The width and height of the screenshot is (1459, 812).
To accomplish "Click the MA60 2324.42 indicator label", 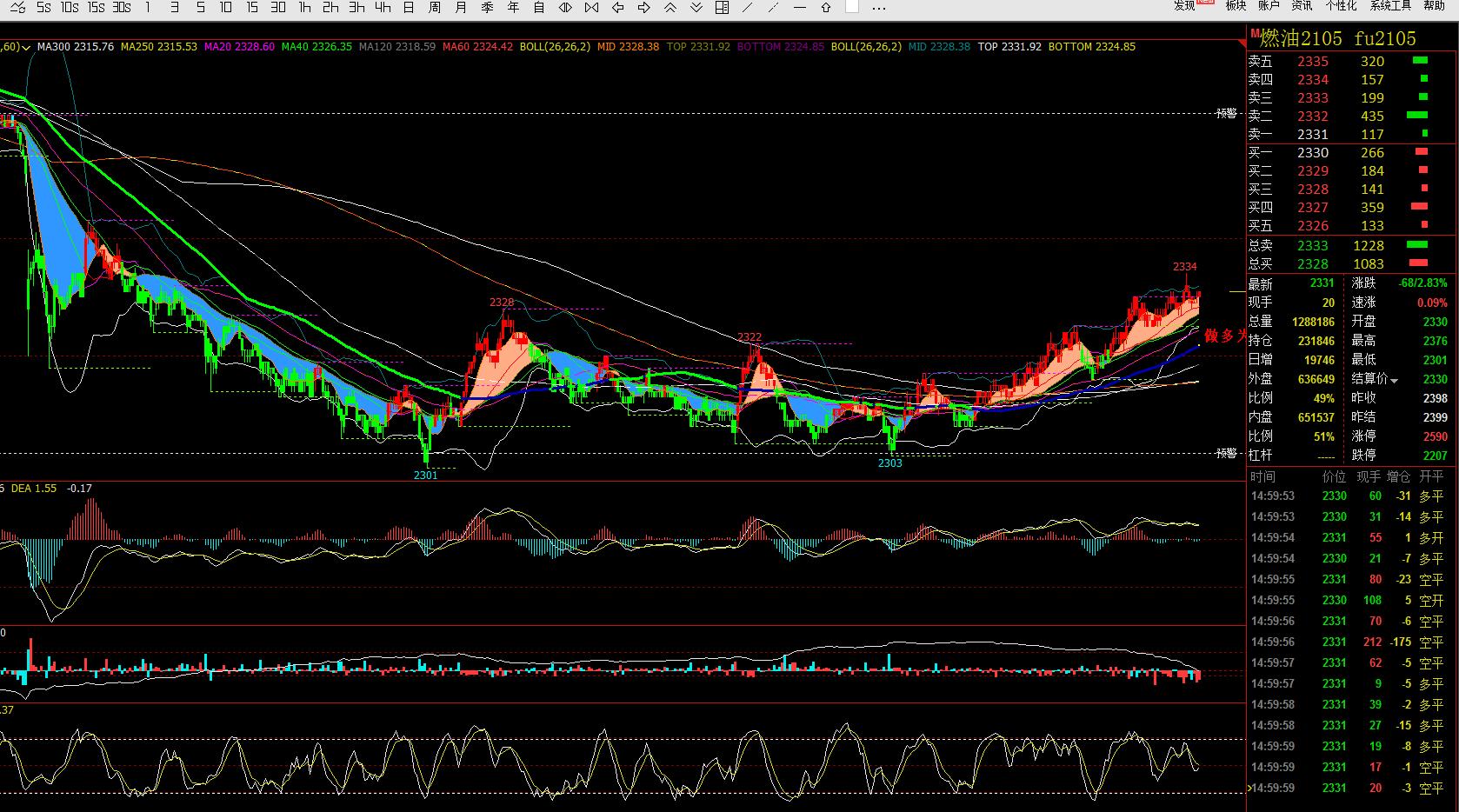I will (477, 47).
